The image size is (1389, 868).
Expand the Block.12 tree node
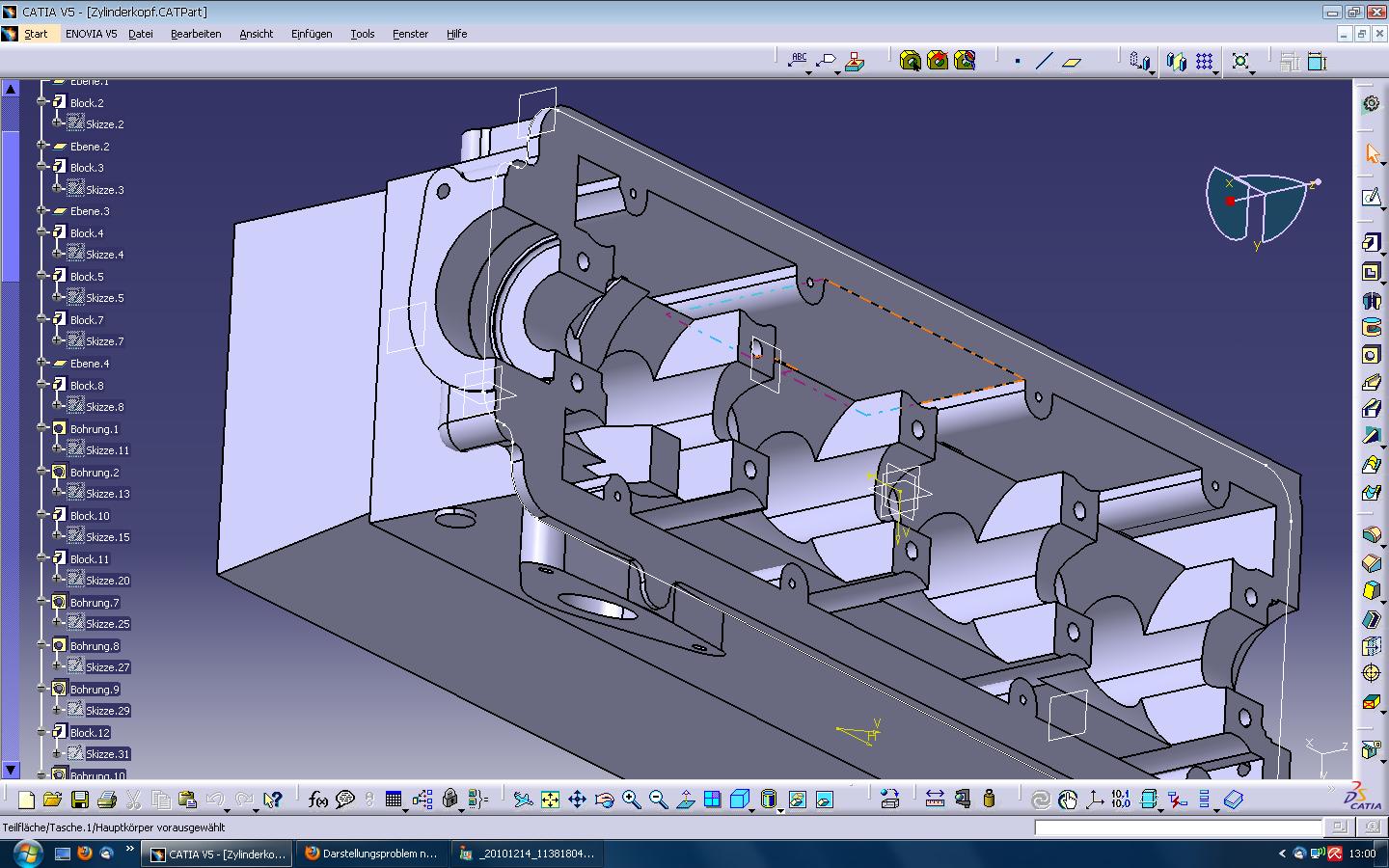[42, 732]
